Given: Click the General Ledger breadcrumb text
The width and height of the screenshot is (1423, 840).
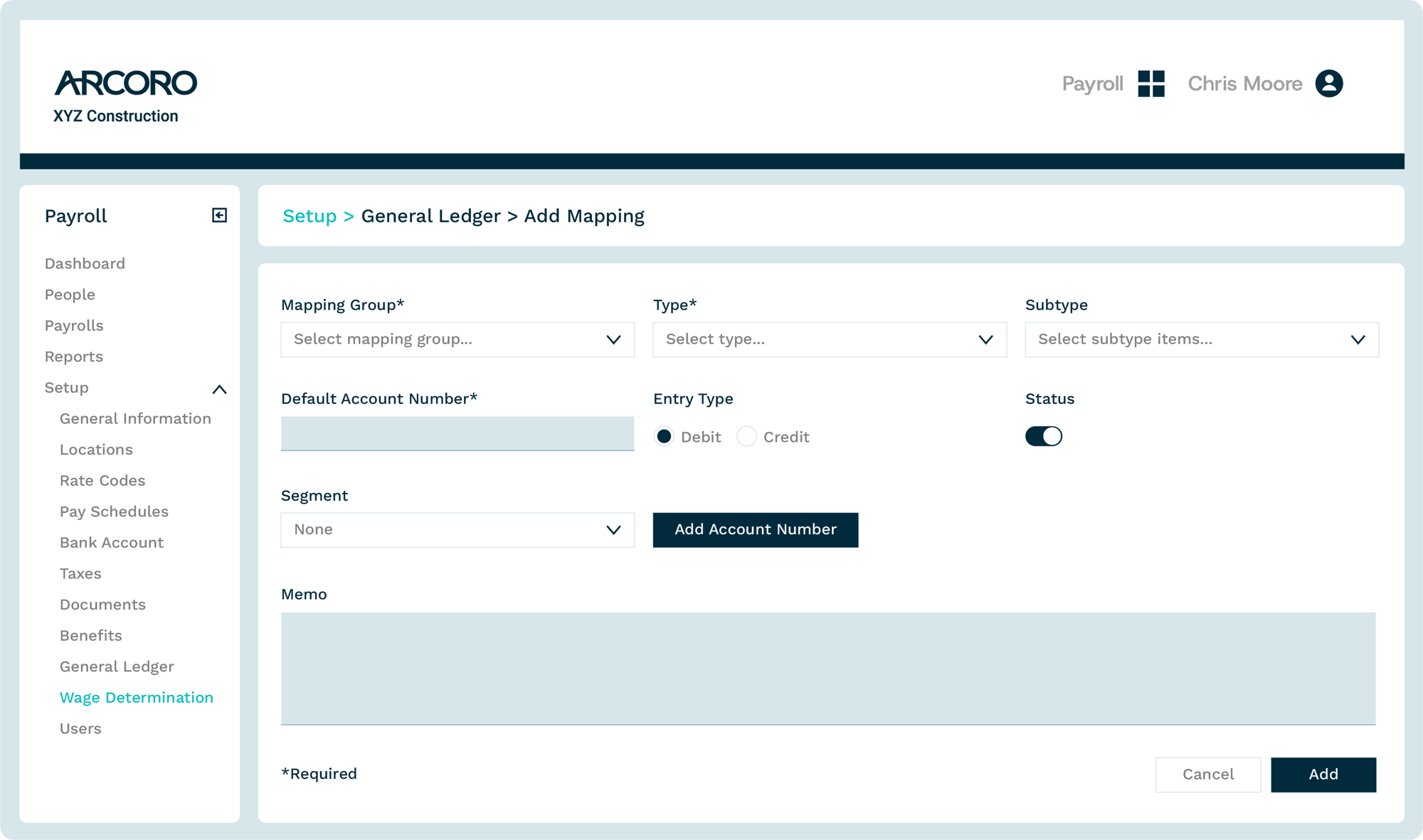Looking at the screenshot, I should pos(431,216).
